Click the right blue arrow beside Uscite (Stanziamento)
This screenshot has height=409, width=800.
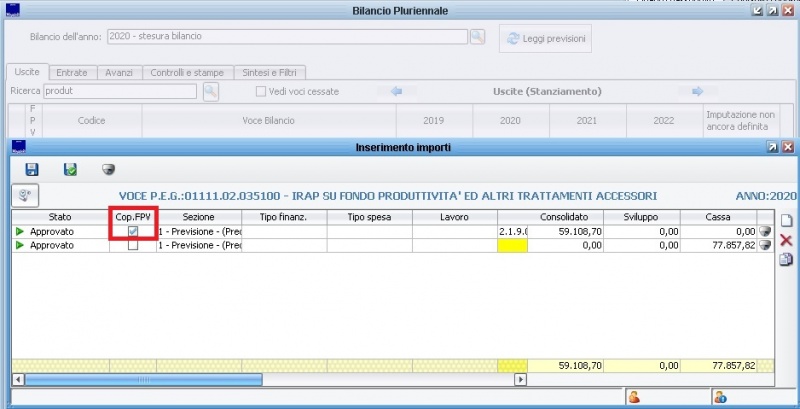pos(697,92)
